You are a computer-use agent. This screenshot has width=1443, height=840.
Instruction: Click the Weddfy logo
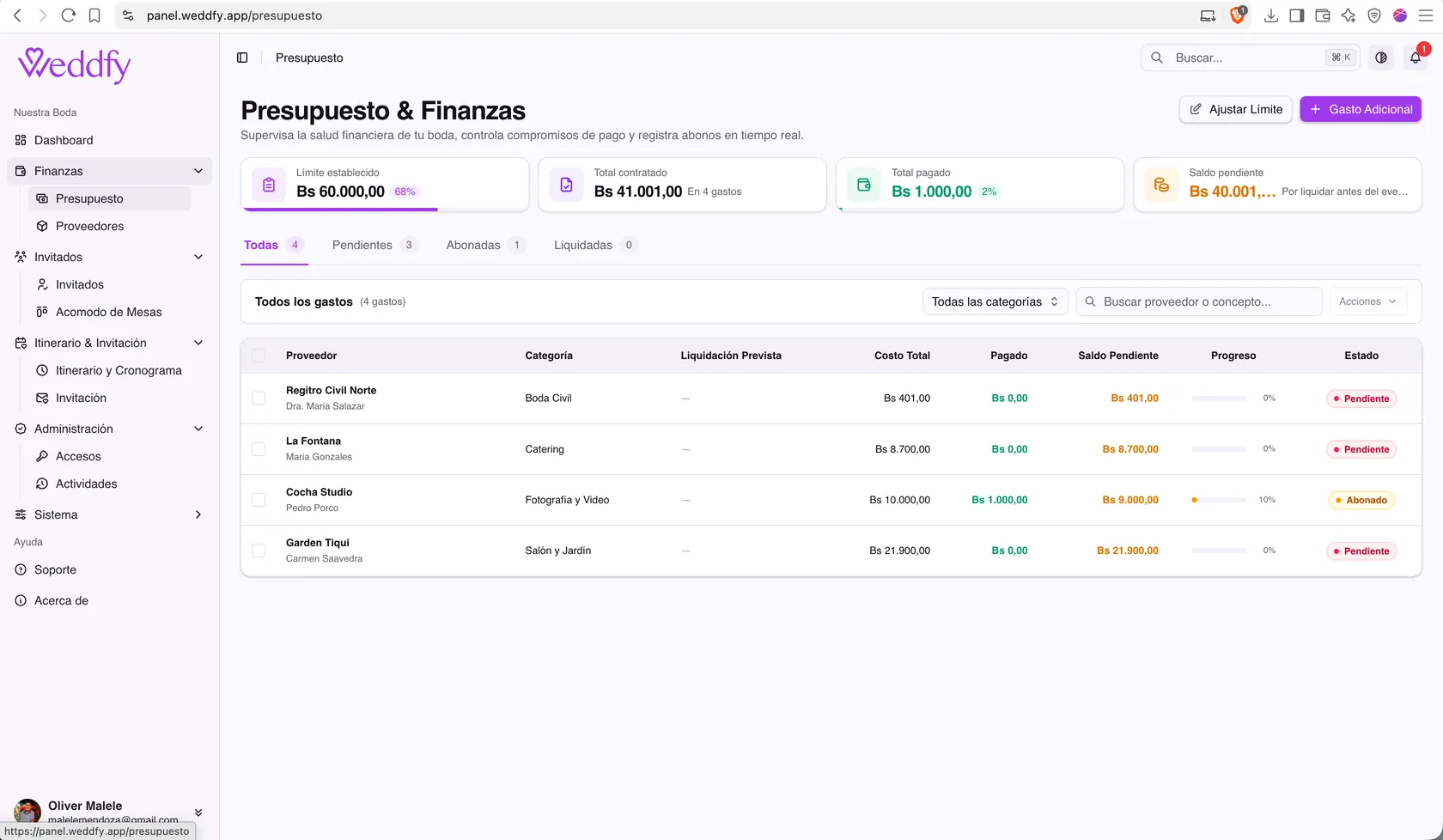tap(75, 64)
